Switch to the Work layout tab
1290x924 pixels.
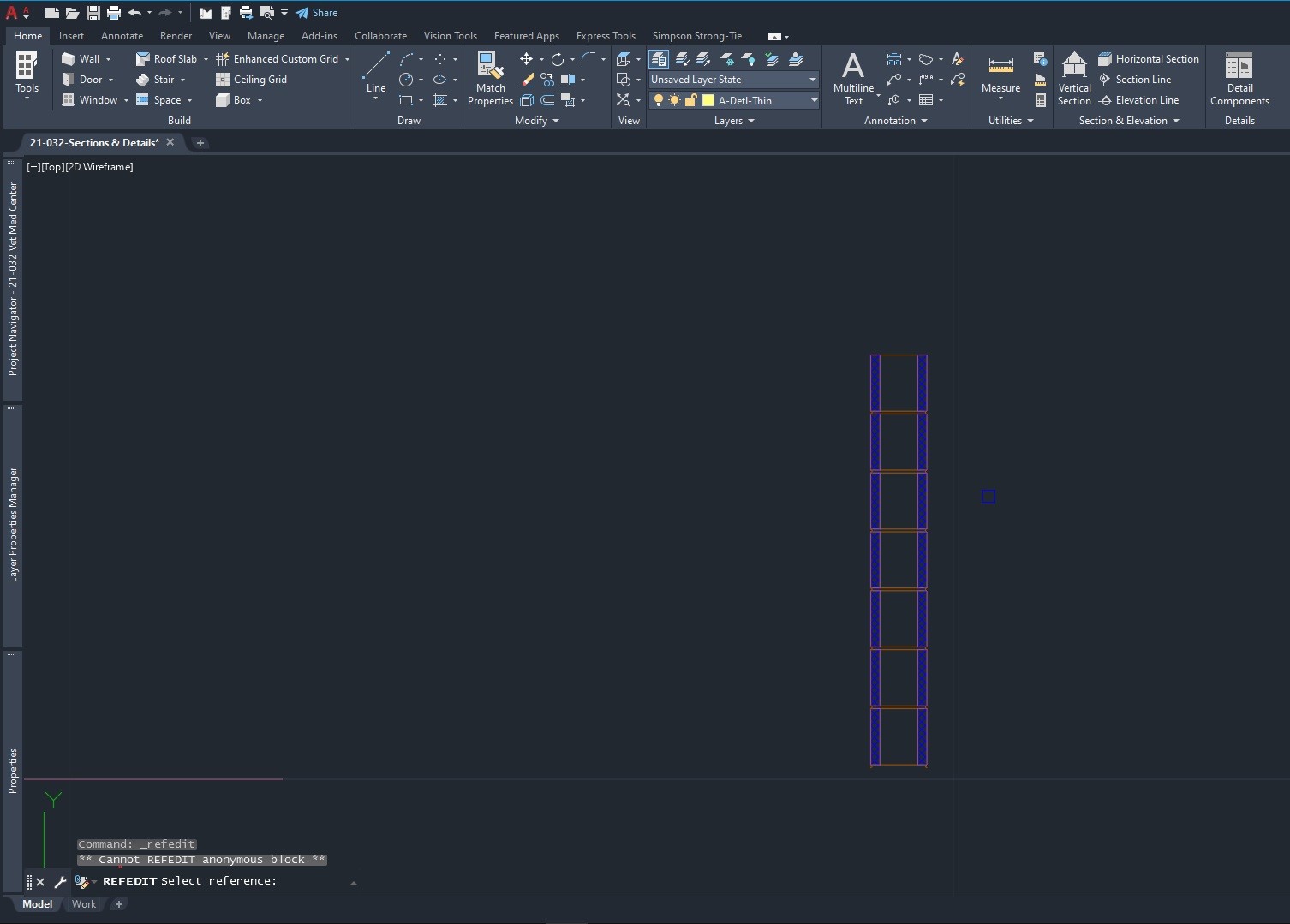83,904
